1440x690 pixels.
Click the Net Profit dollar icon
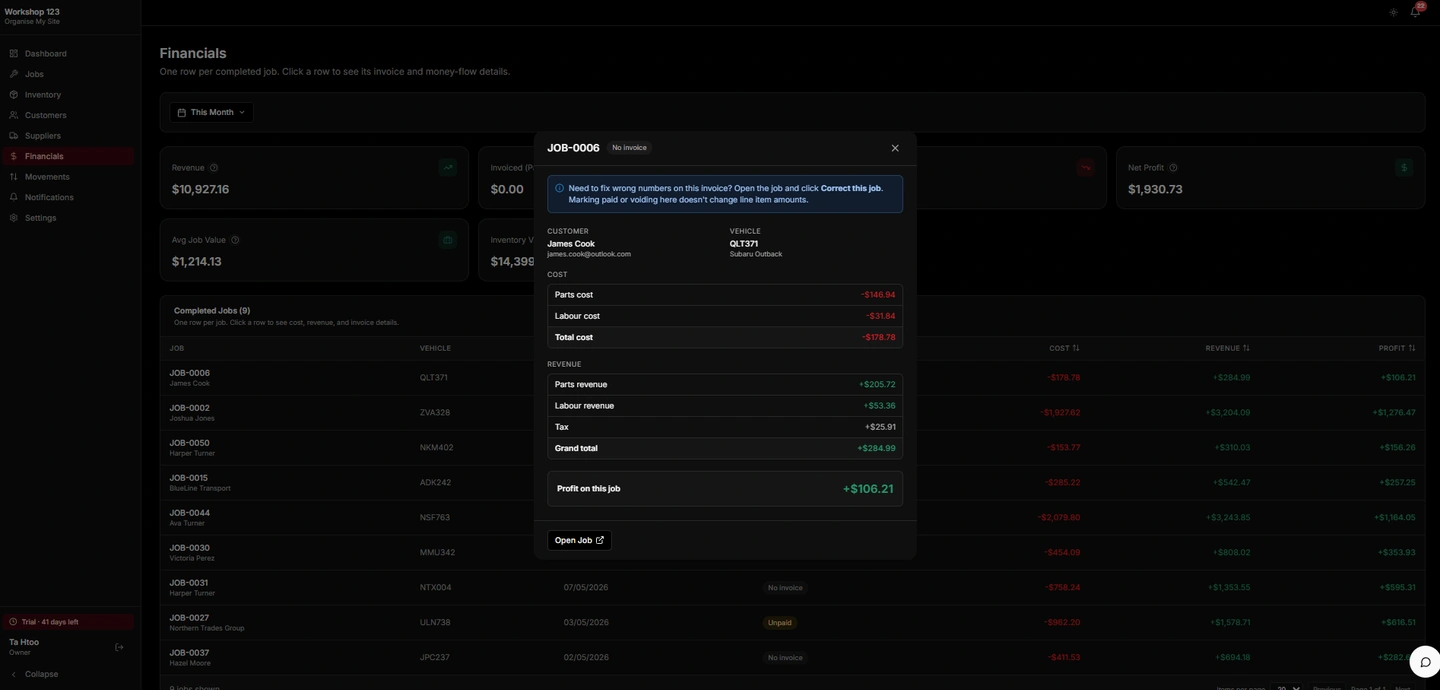(1404, 167)
